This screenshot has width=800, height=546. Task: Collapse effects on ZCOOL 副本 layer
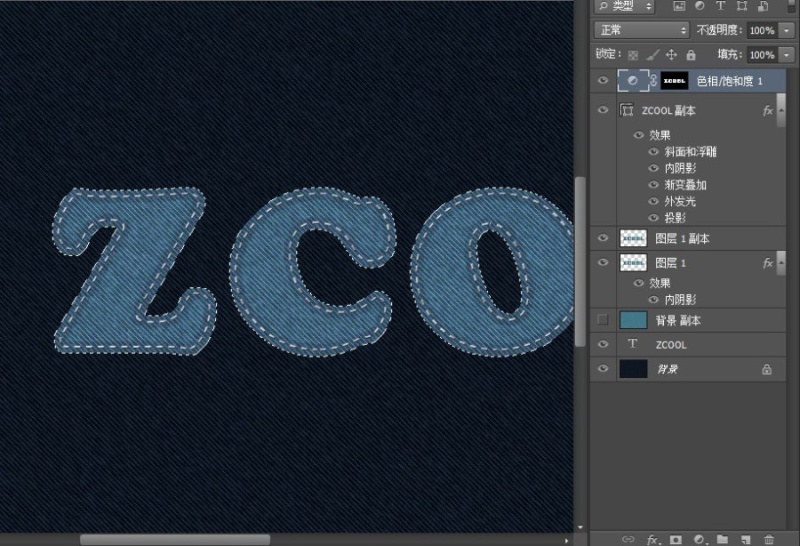coord(783,111)
